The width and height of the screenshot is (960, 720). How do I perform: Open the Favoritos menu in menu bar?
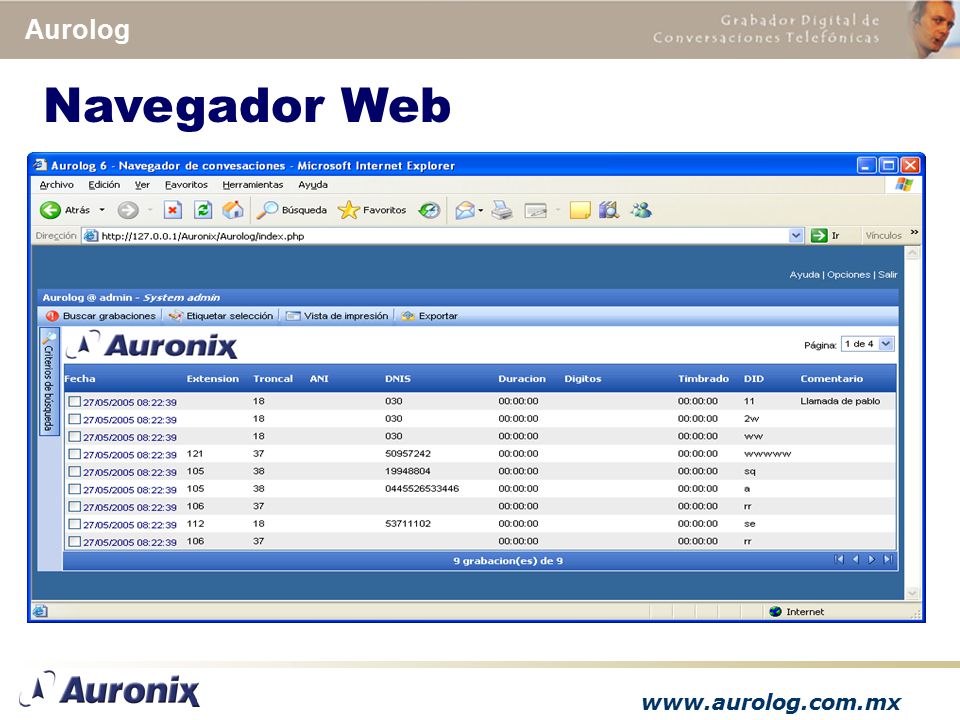click(186, 185)
